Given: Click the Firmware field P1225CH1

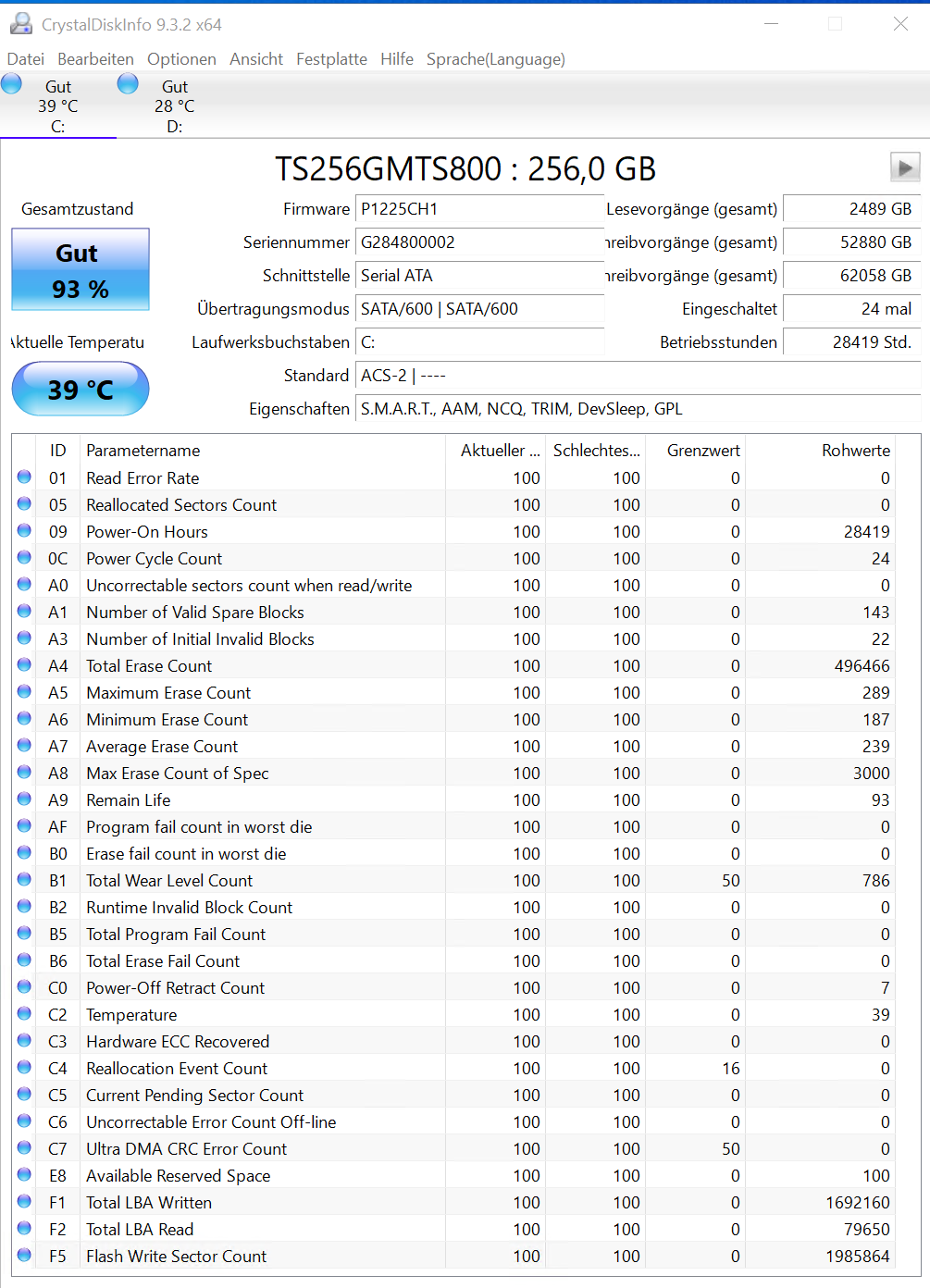Looking at the screenshot, I should (x=479, y=209).
